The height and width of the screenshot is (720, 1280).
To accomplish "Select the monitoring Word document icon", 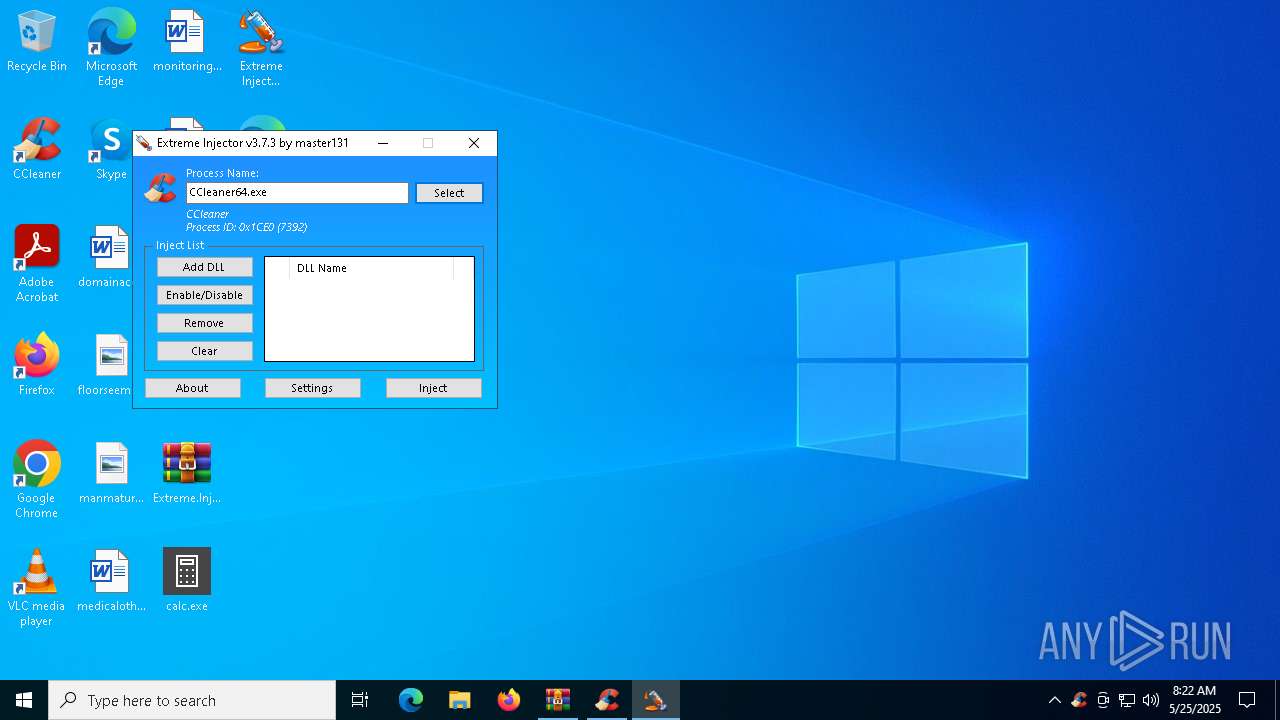I will click(x=187, y=42).
